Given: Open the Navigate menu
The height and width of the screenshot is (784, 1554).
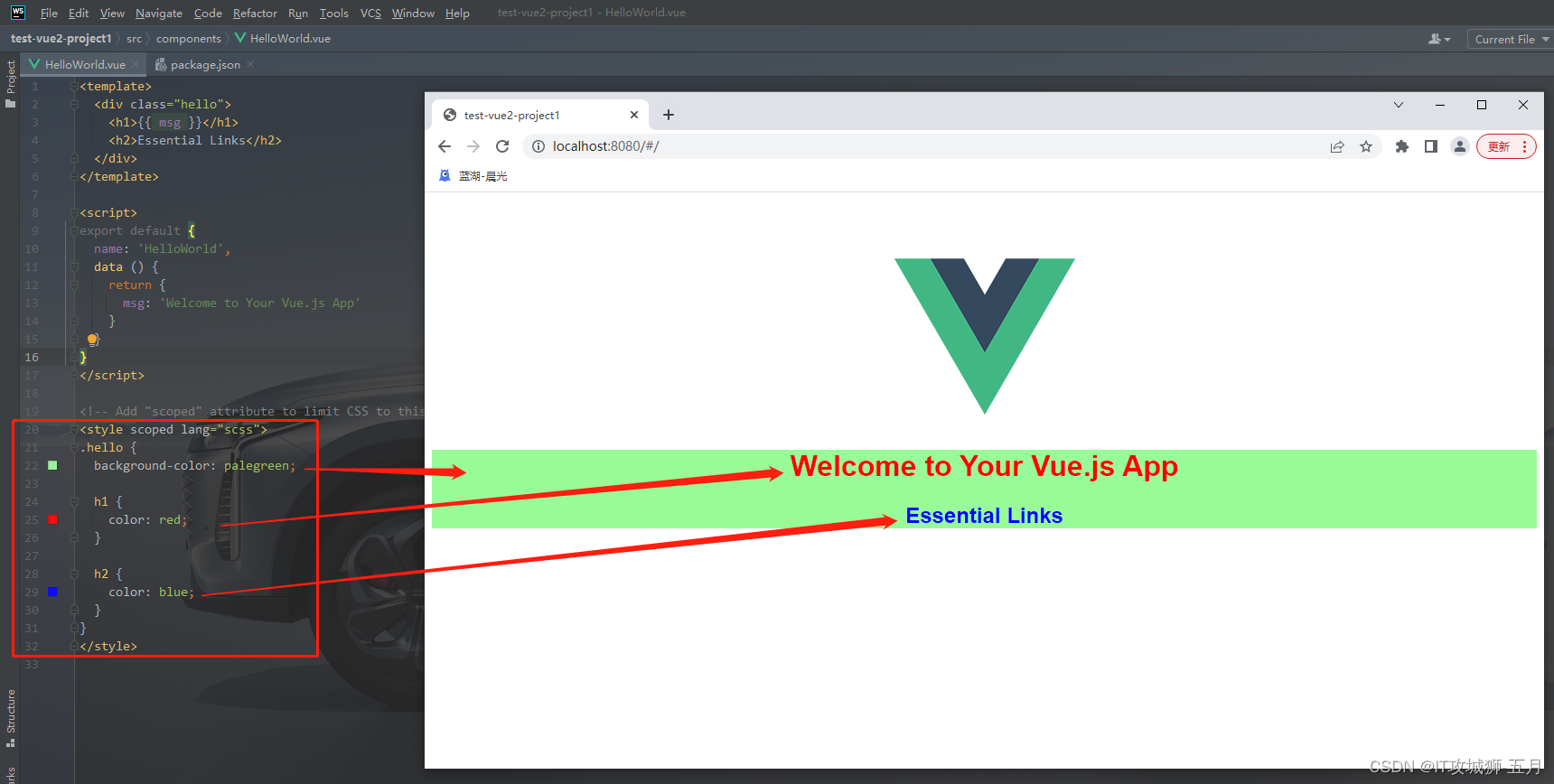Looking at the screenshot, I should coord(159,13).
